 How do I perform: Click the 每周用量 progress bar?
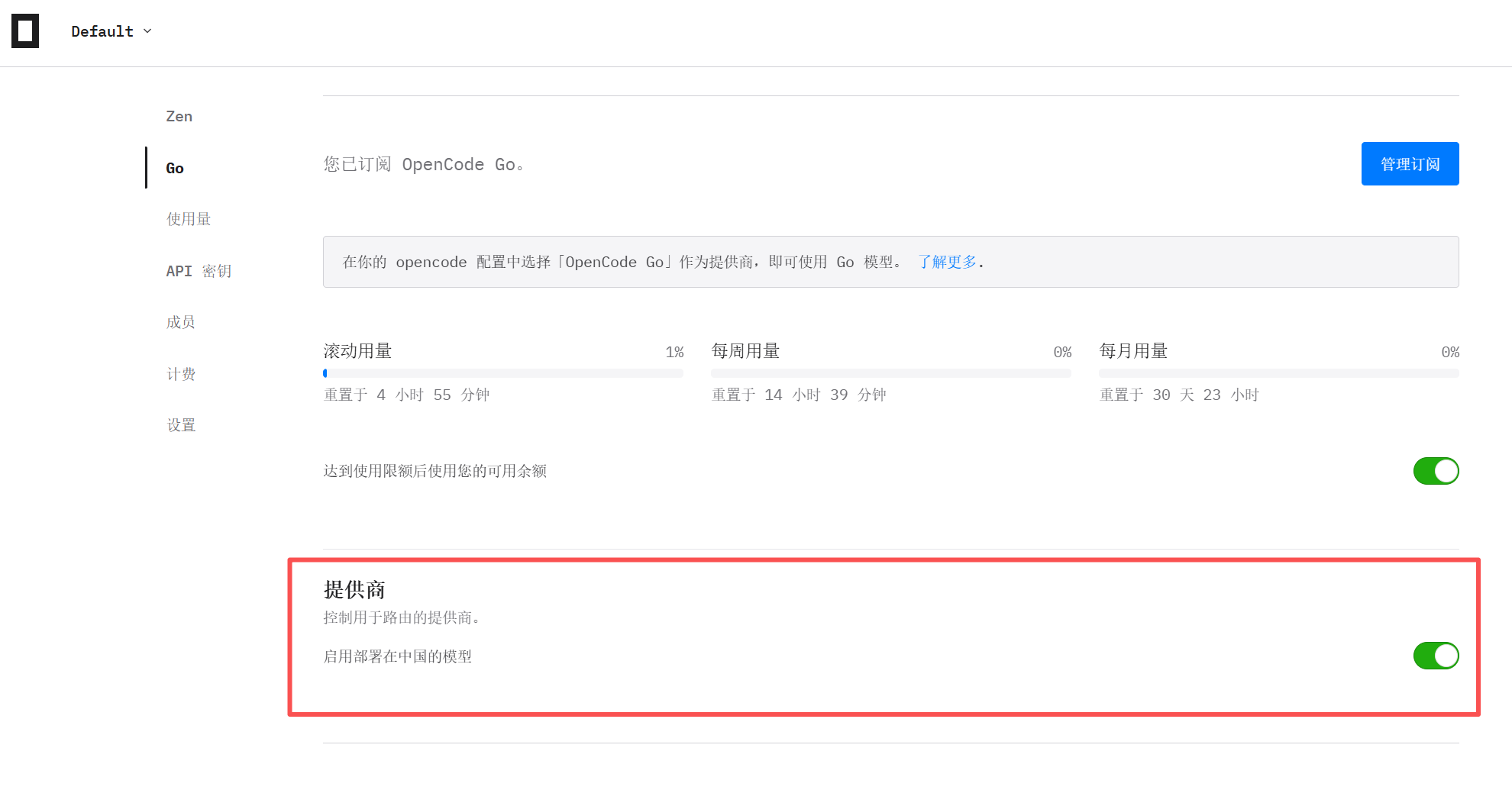(x=891, y=373)
